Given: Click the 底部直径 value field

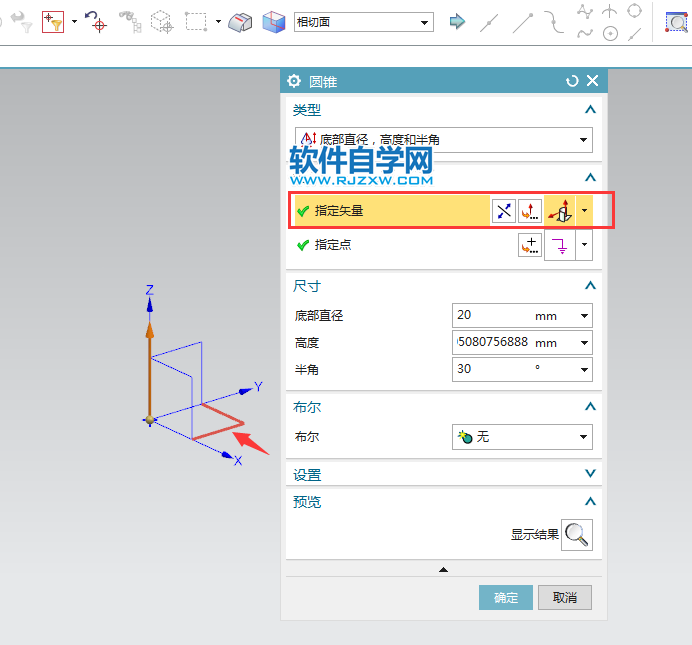Looking at the screenshot, I should [492, 315].
